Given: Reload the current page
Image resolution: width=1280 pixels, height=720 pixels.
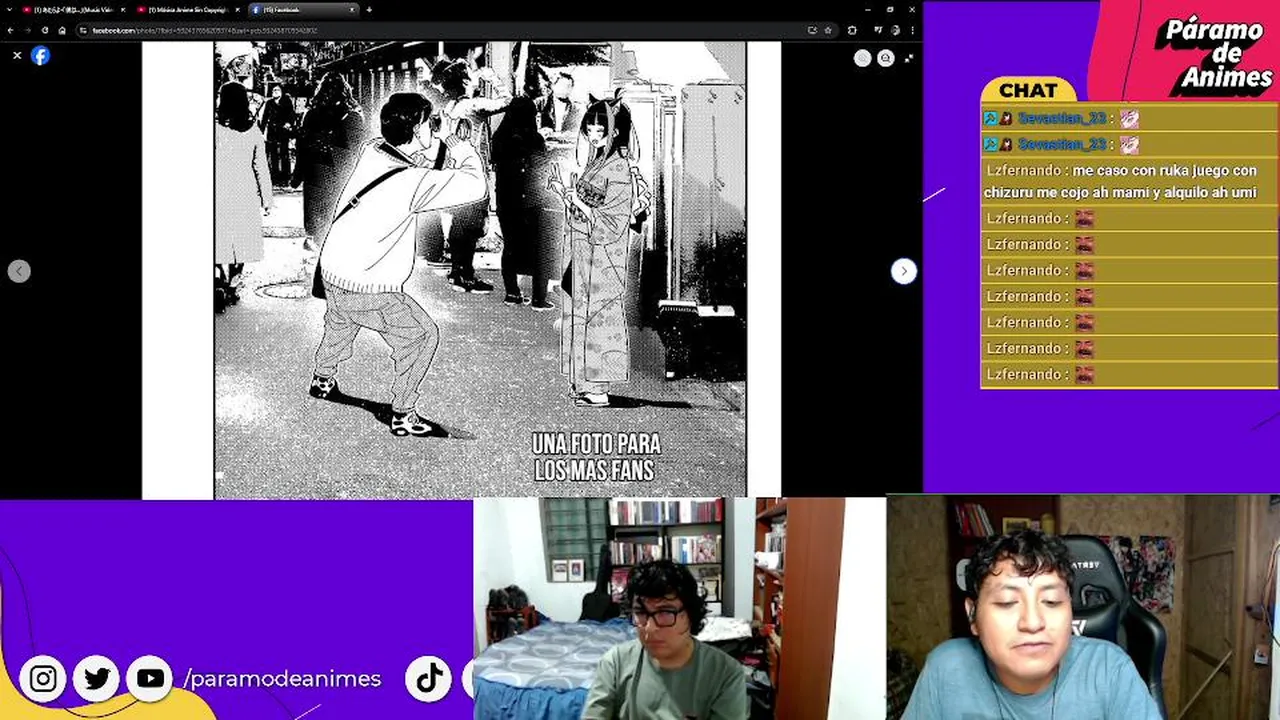Looking at the screenshot, I should (x=45, y=30).
